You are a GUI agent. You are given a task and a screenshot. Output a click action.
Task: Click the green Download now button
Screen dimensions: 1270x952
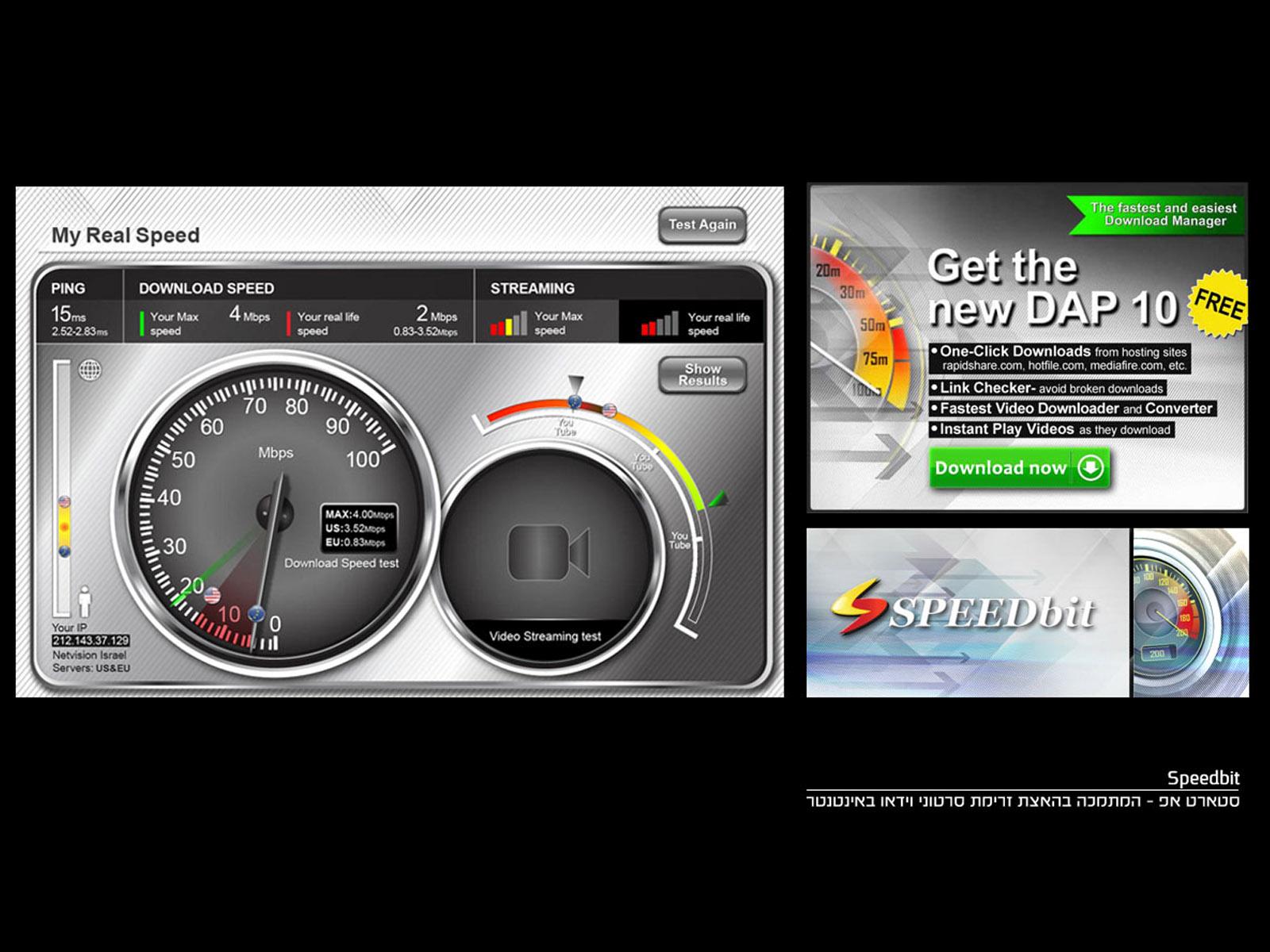pyautogui.click(x=1019, y=468)
